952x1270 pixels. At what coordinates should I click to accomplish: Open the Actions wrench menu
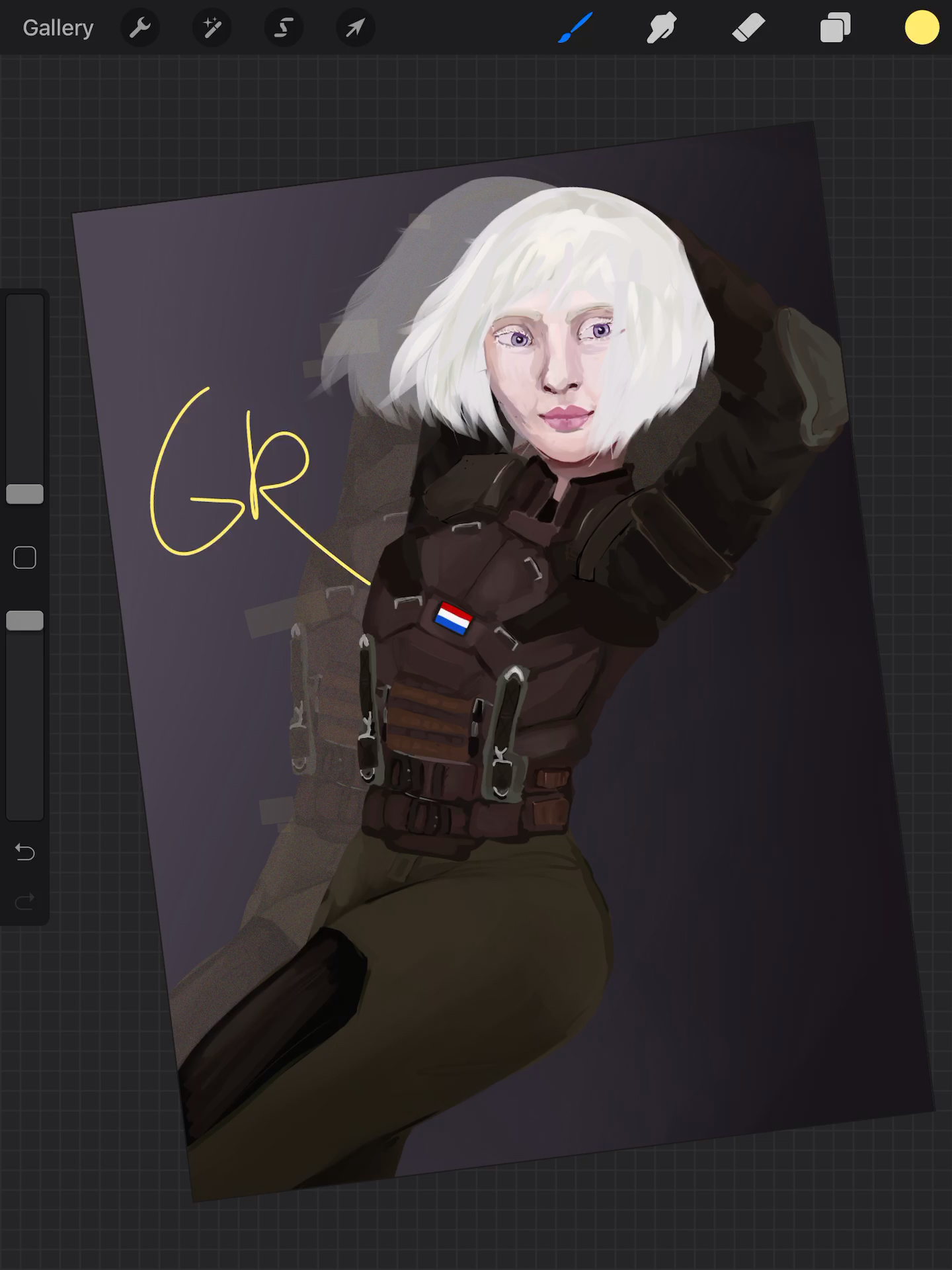(x=140, y=28)
